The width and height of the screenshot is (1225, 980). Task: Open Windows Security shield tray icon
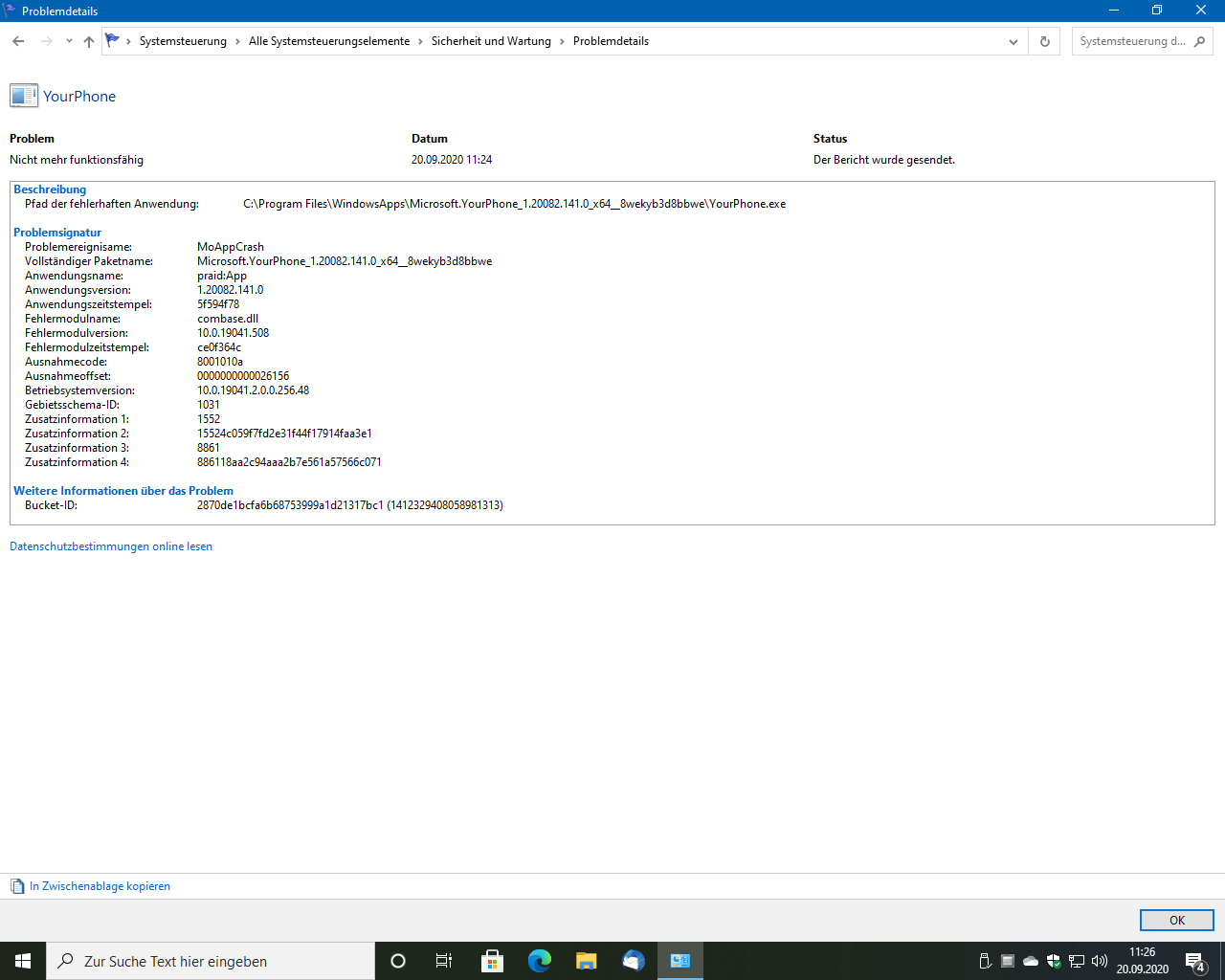click(x=1054, y=961)
